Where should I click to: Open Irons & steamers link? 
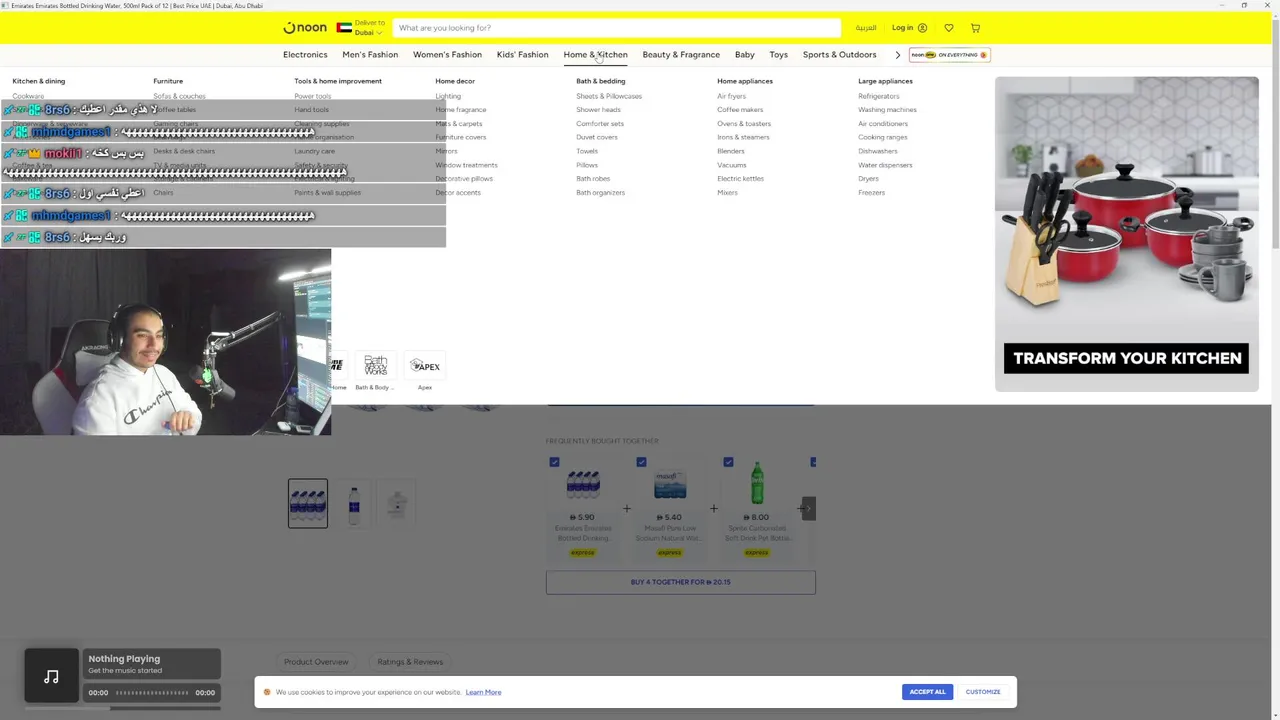(x=743, y=137)
